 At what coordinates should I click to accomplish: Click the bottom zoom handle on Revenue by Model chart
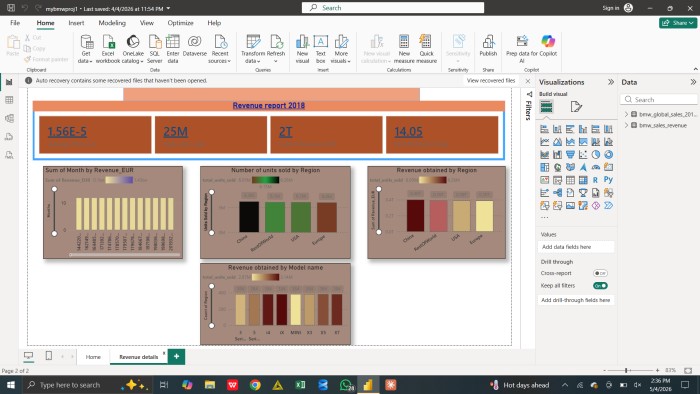click(212, 325)
